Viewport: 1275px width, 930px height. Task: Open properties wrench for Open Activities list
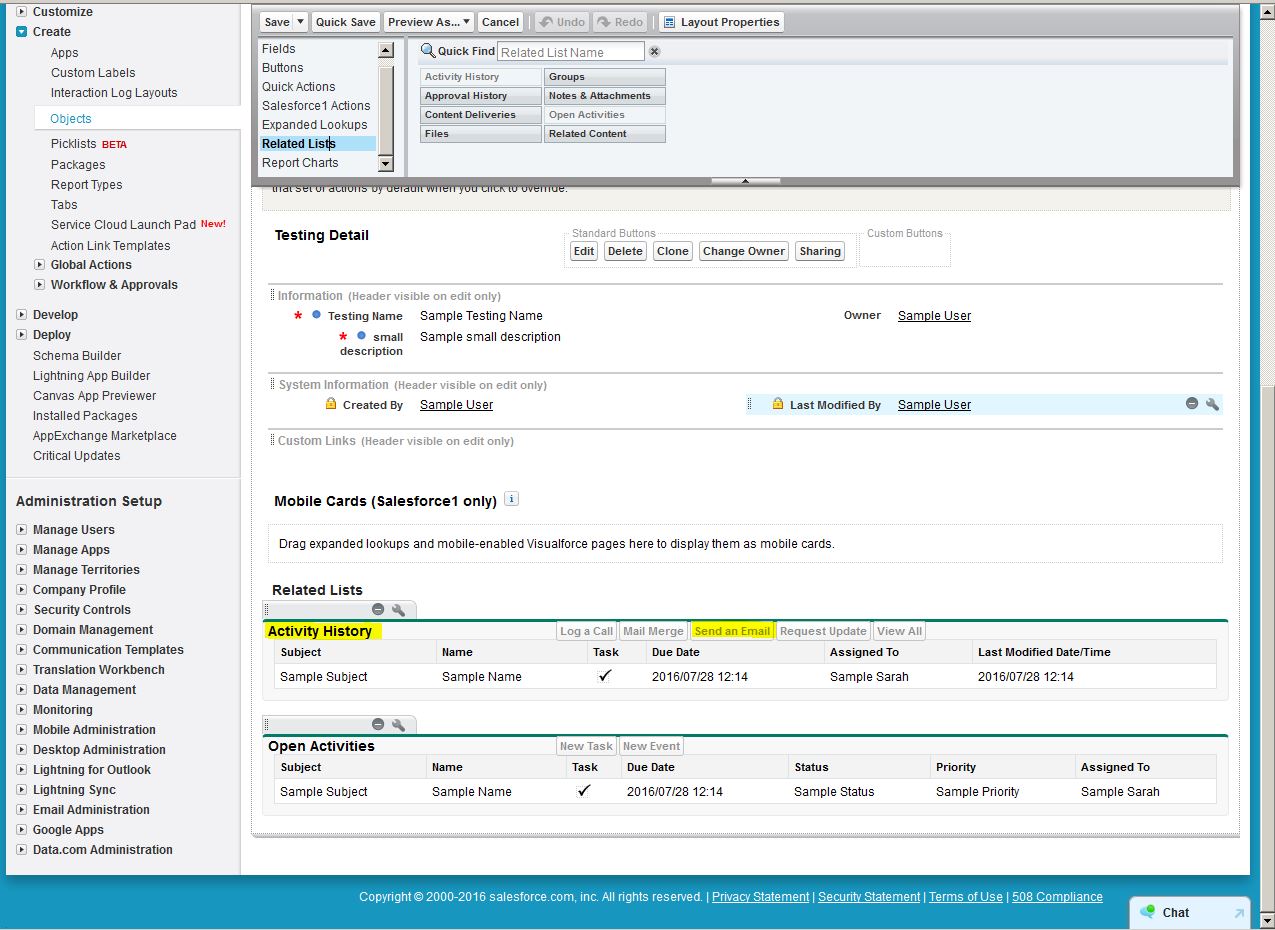coord(398,725)
